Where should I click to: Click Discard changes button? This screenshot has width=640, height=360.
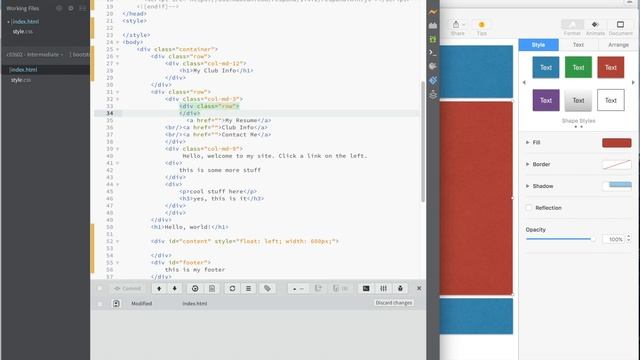(394, 303)
